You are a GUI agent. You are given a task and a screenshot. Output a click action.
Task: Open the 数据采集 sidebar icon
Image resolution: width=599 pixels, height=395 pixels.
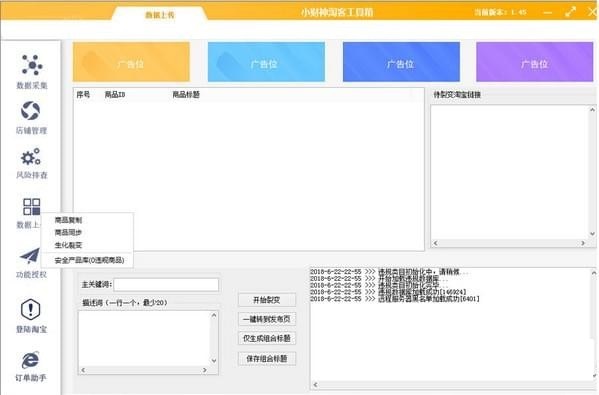(32, 65)
